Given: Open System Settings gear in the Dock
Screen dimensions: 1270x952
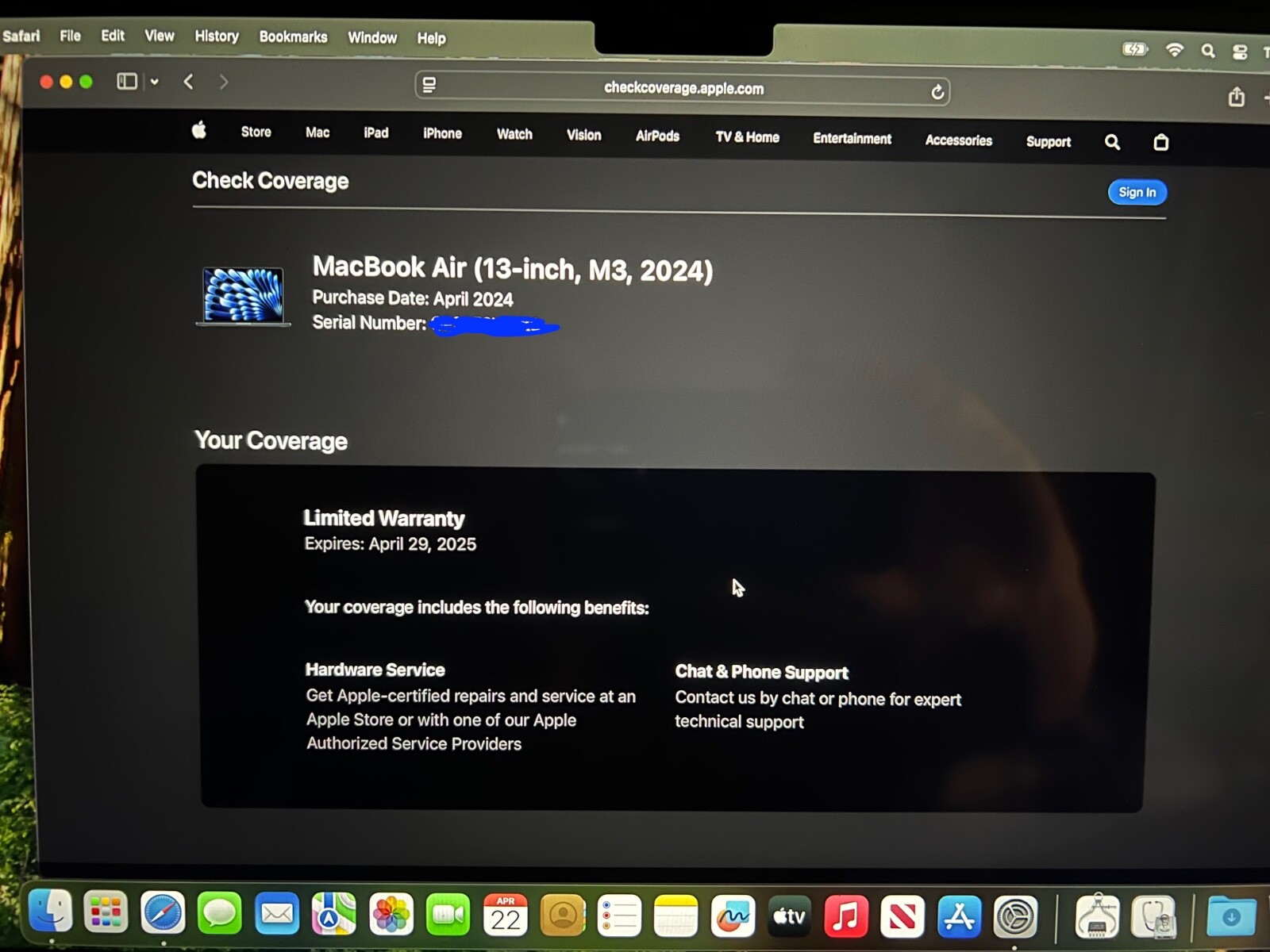Looking at the screenshot, I should point(1016,916).
